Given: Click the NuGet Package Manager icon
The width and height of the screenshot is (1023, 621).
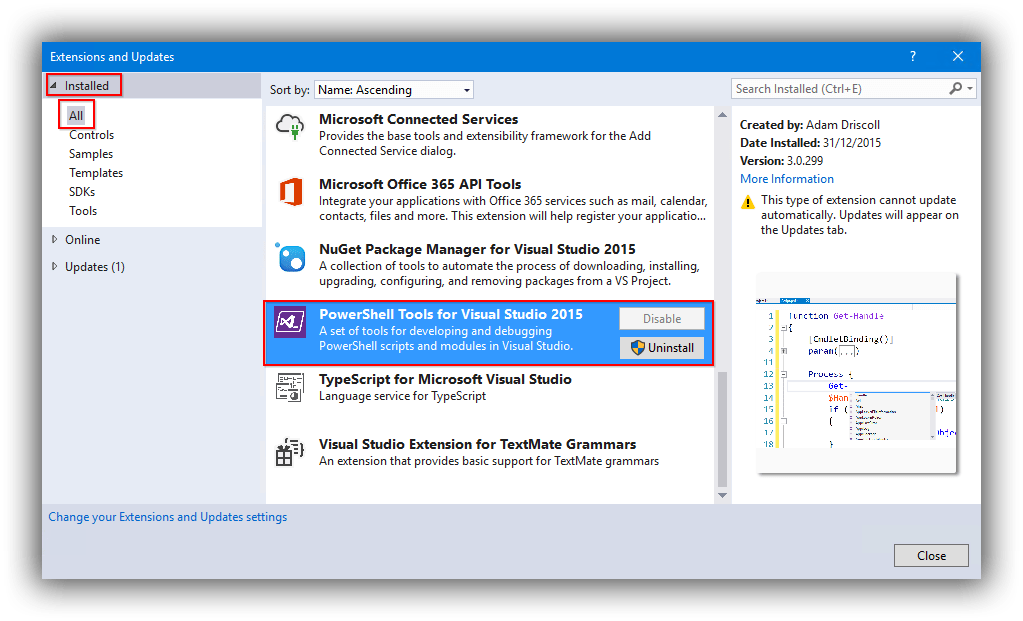Looking at the screenshot, I should tap(290, 257).
